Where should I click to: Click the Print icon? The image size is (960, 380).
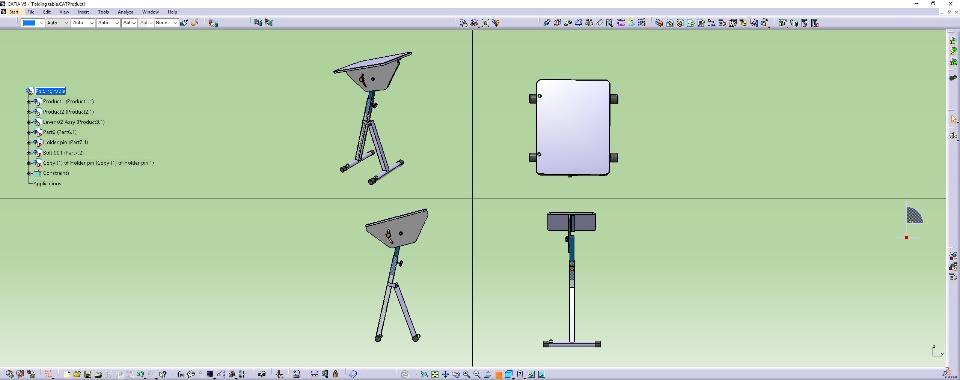point(99,374)
